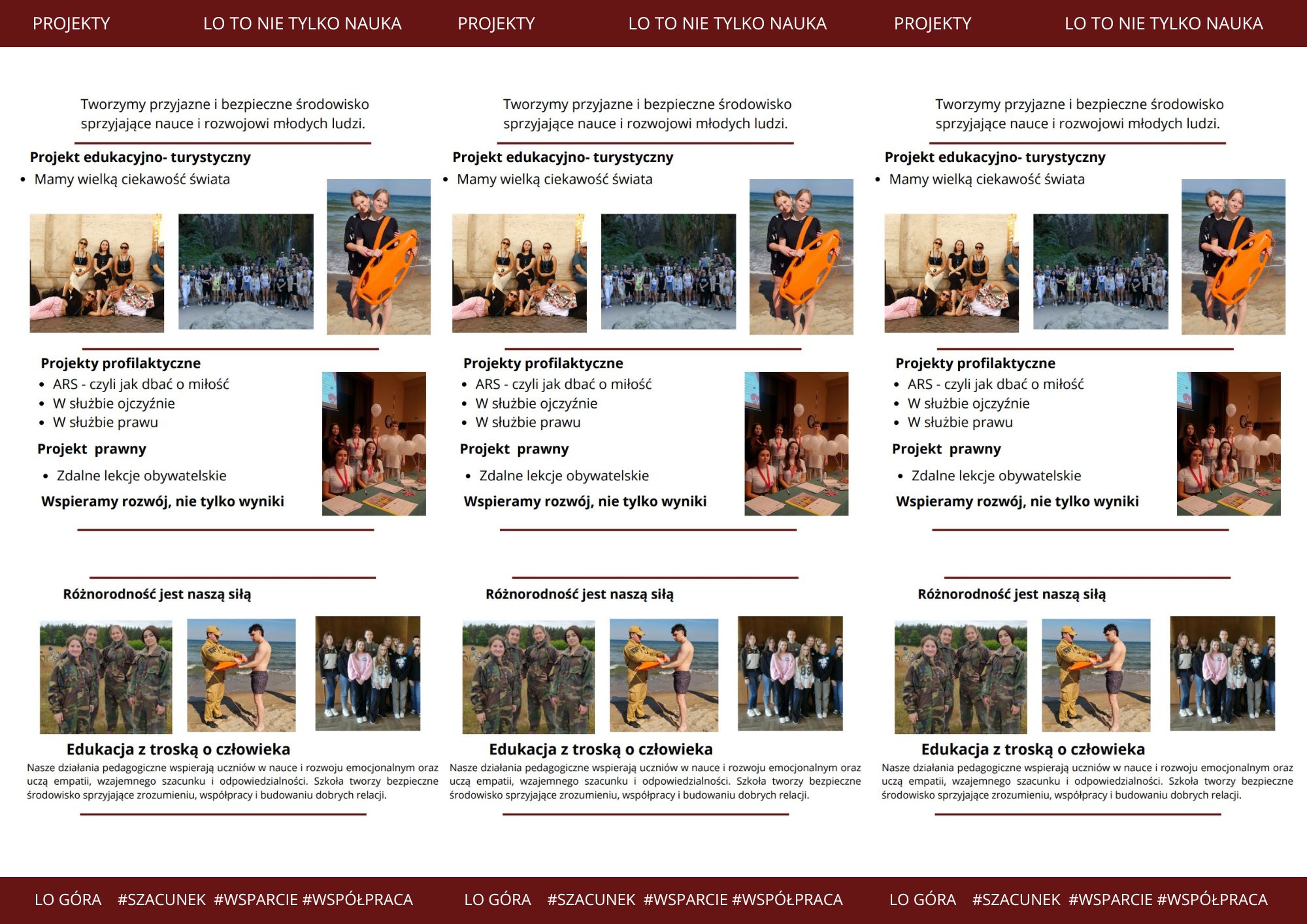
Task: Click 'W służbie prawu' bullet in left panel
Action: click(x=105, y=422)
